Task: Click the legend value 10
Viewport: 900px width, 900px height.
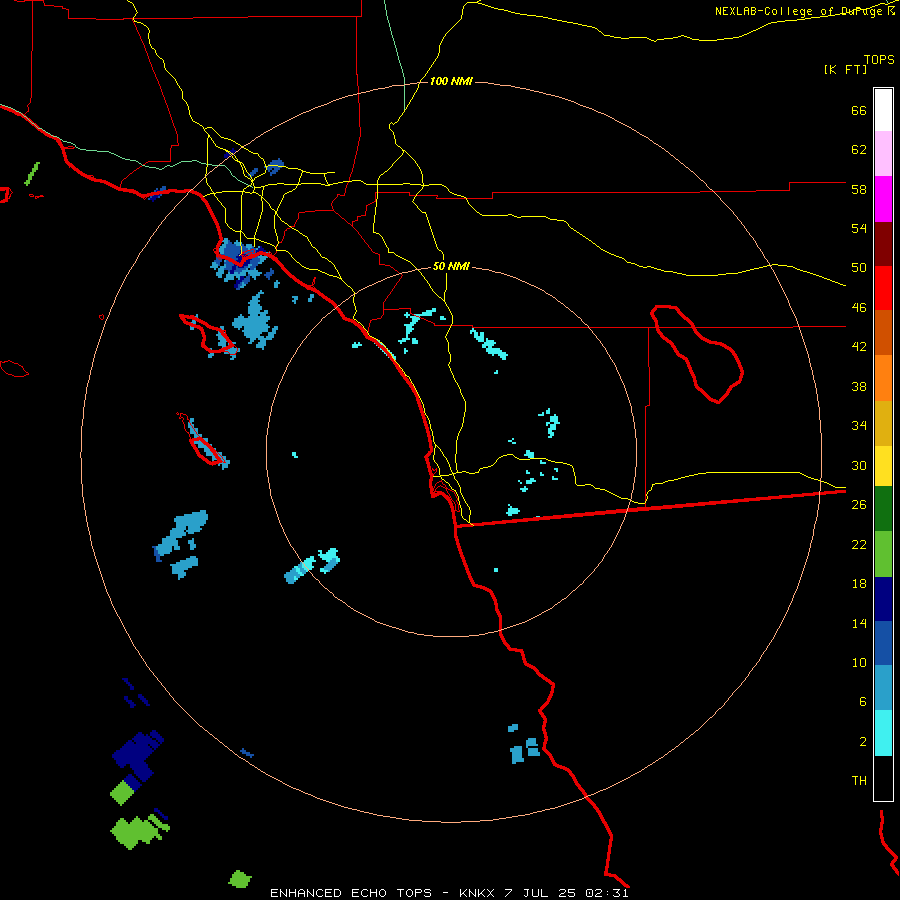Action: pyautogui.click(x=859, y=662)
